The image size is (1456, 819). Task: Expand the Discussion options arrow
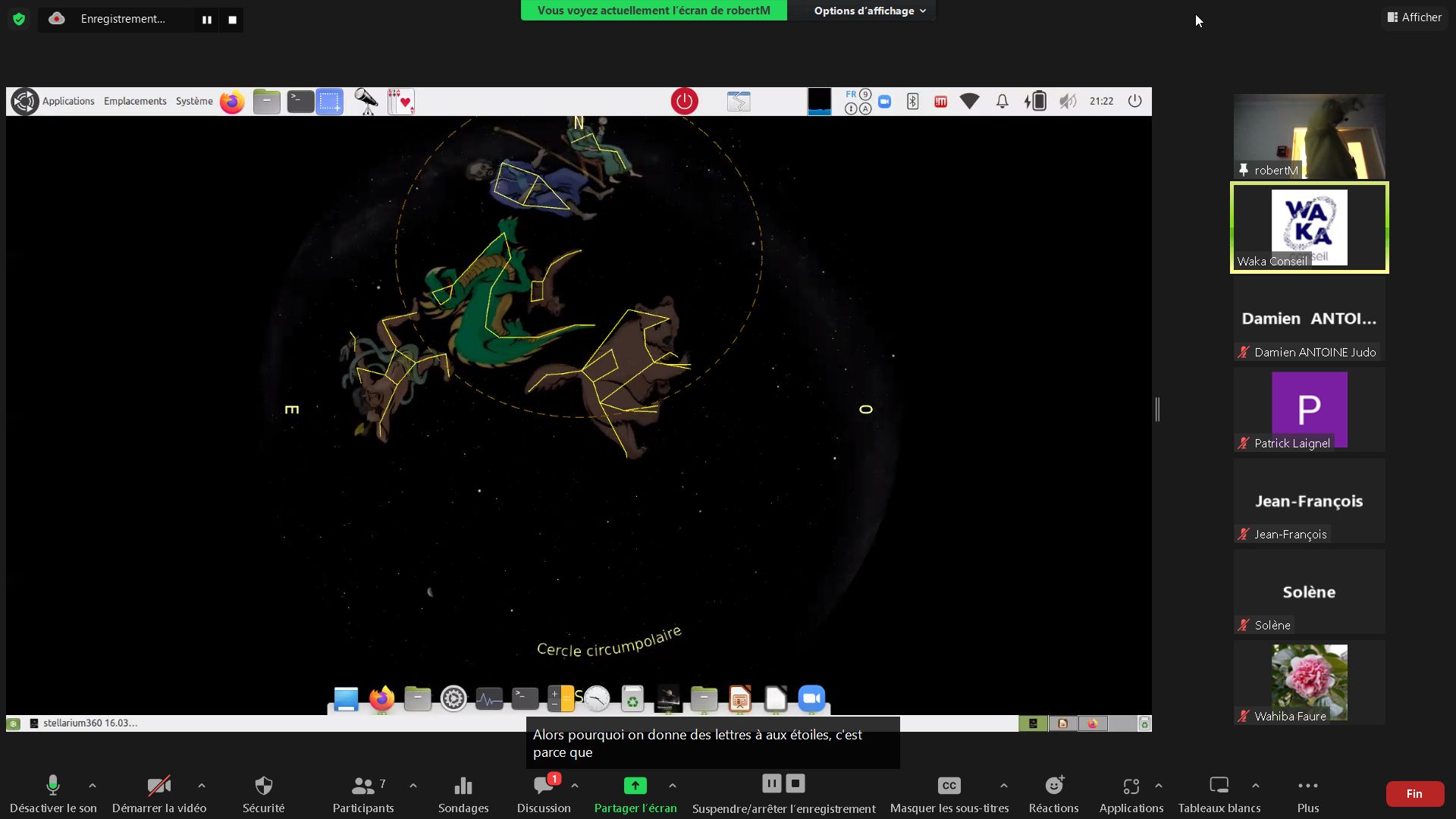pos(575,786)
